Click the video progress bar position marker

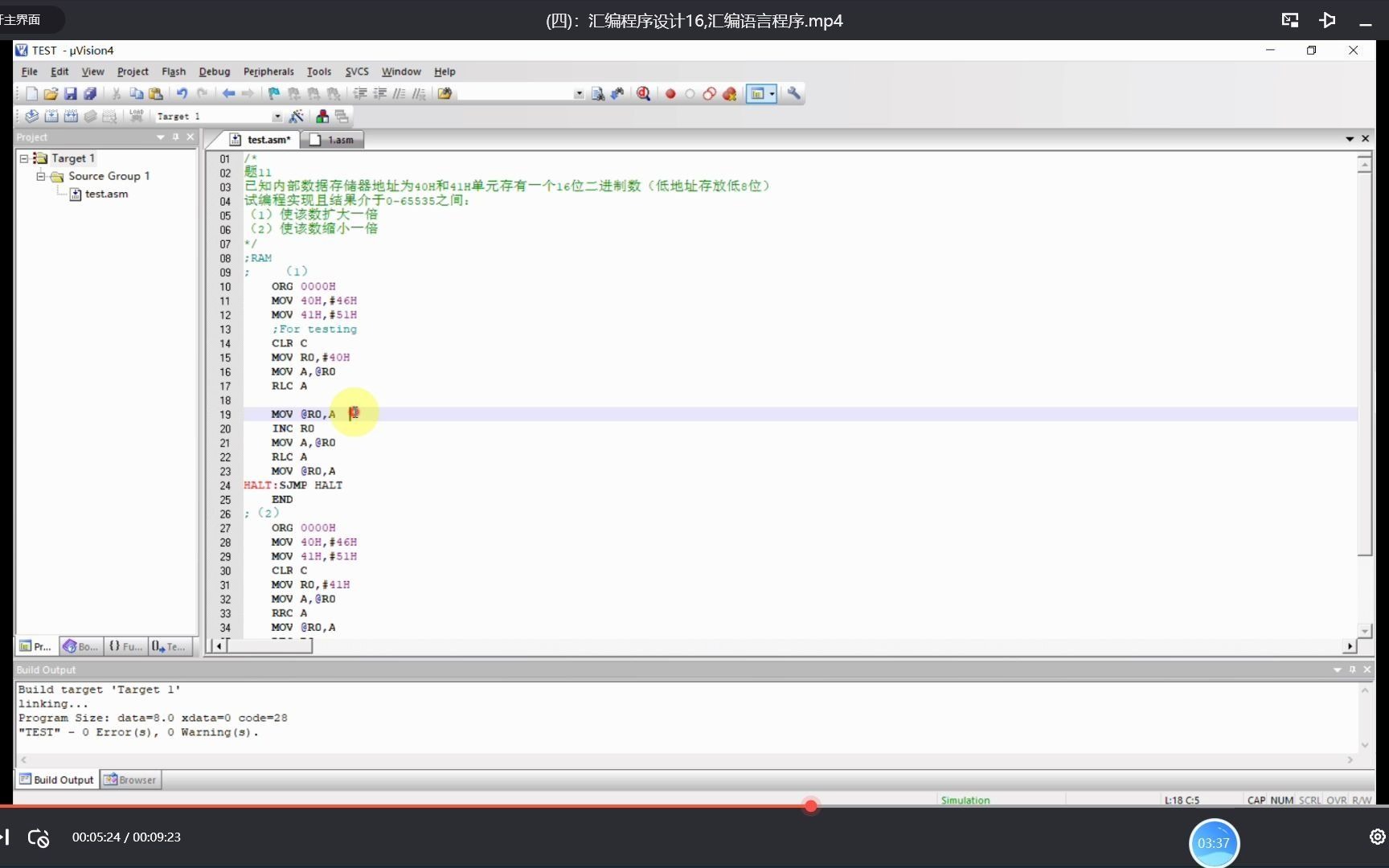click(x=811, y=805)
